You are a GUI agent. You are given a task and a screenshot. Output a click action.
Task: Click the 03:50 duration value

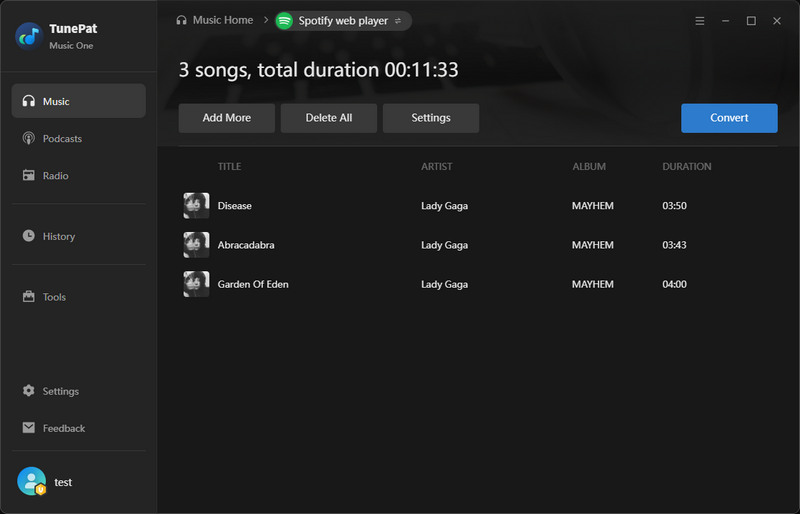tap(674, 206)
